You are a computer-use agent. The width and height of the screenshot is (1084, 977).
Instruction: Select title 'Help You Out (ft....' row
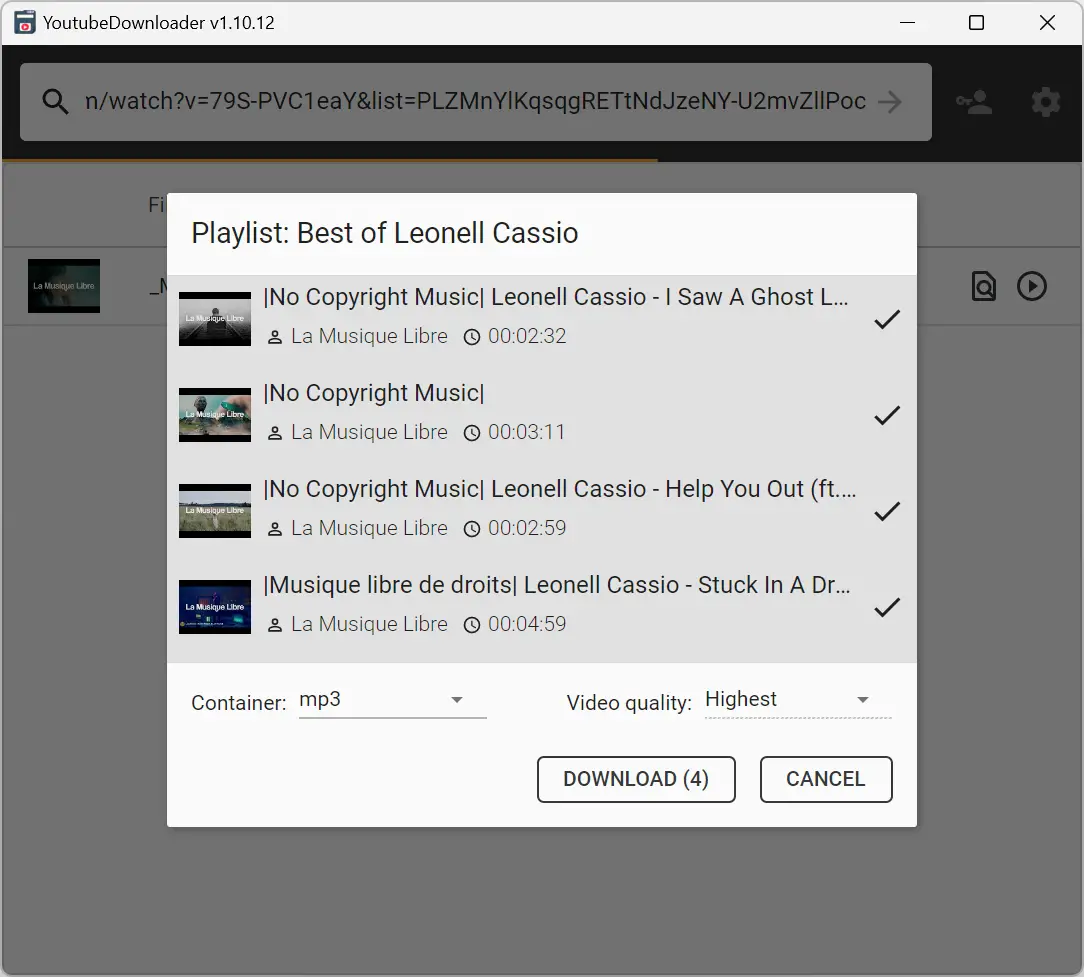[x=559, y=490]
